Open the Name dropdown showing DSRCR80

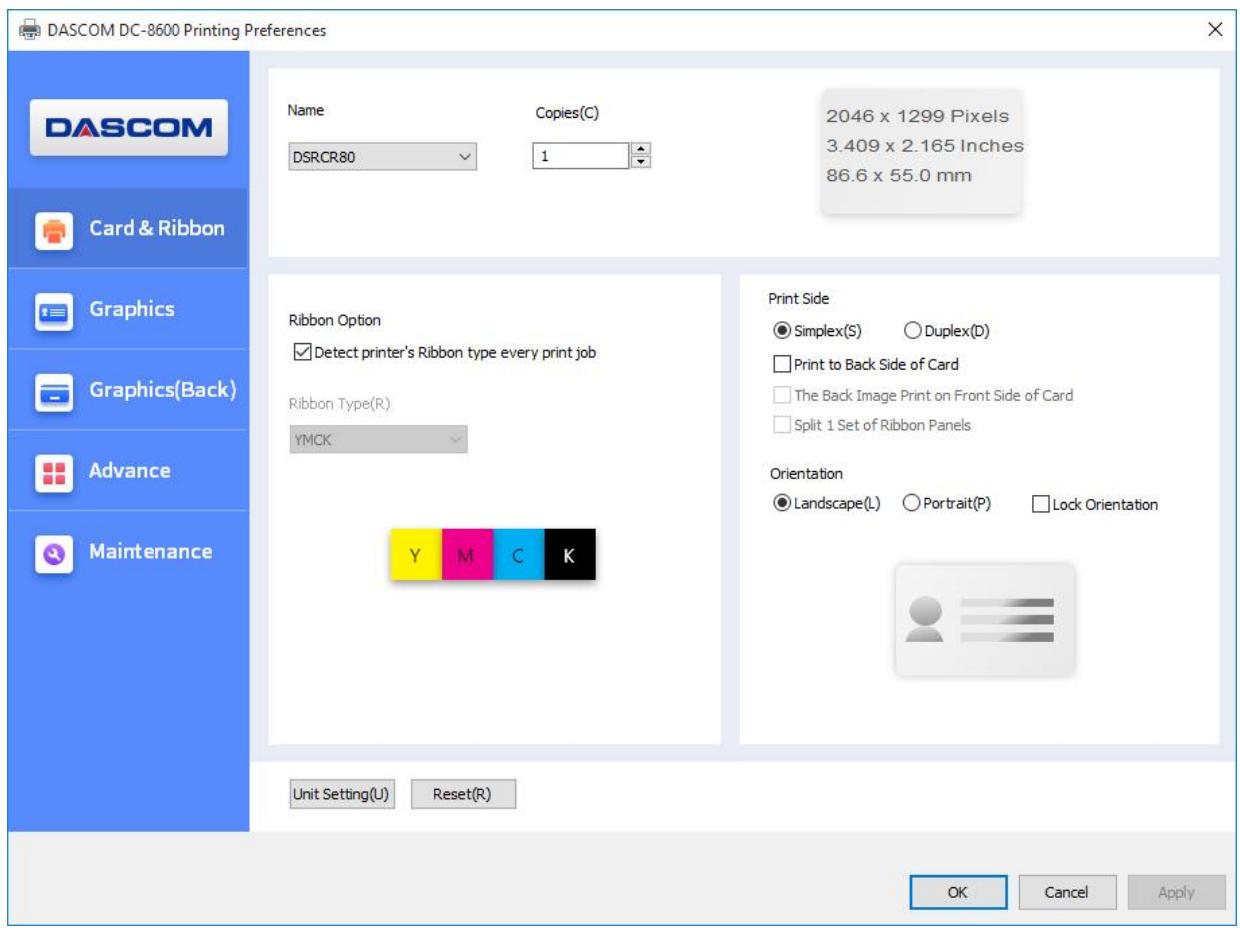[382, 156]
